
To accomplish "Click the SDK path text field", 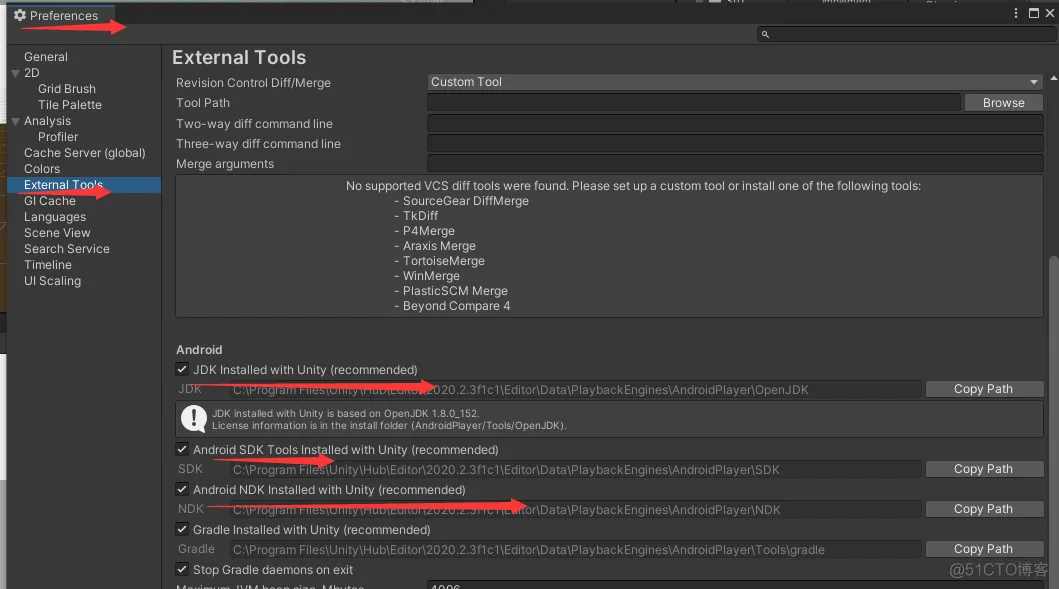I will point(575,469).
